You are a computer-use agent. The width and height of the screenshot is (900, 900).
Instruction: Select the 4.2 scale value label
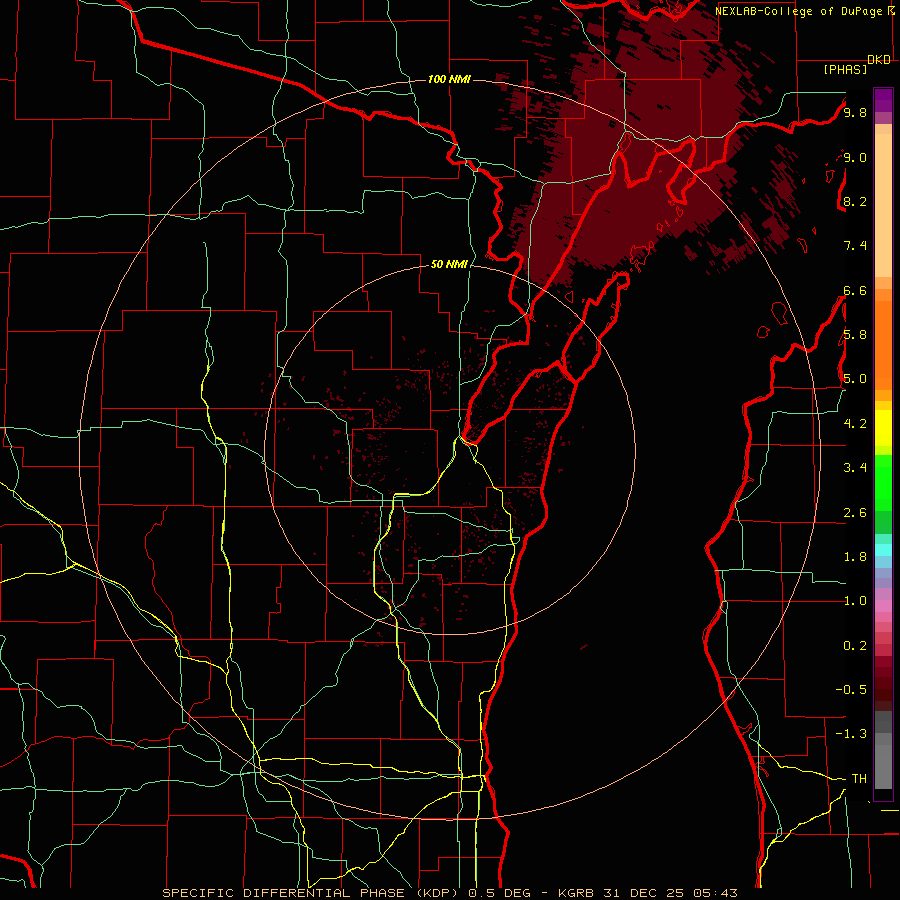[855, 424]
